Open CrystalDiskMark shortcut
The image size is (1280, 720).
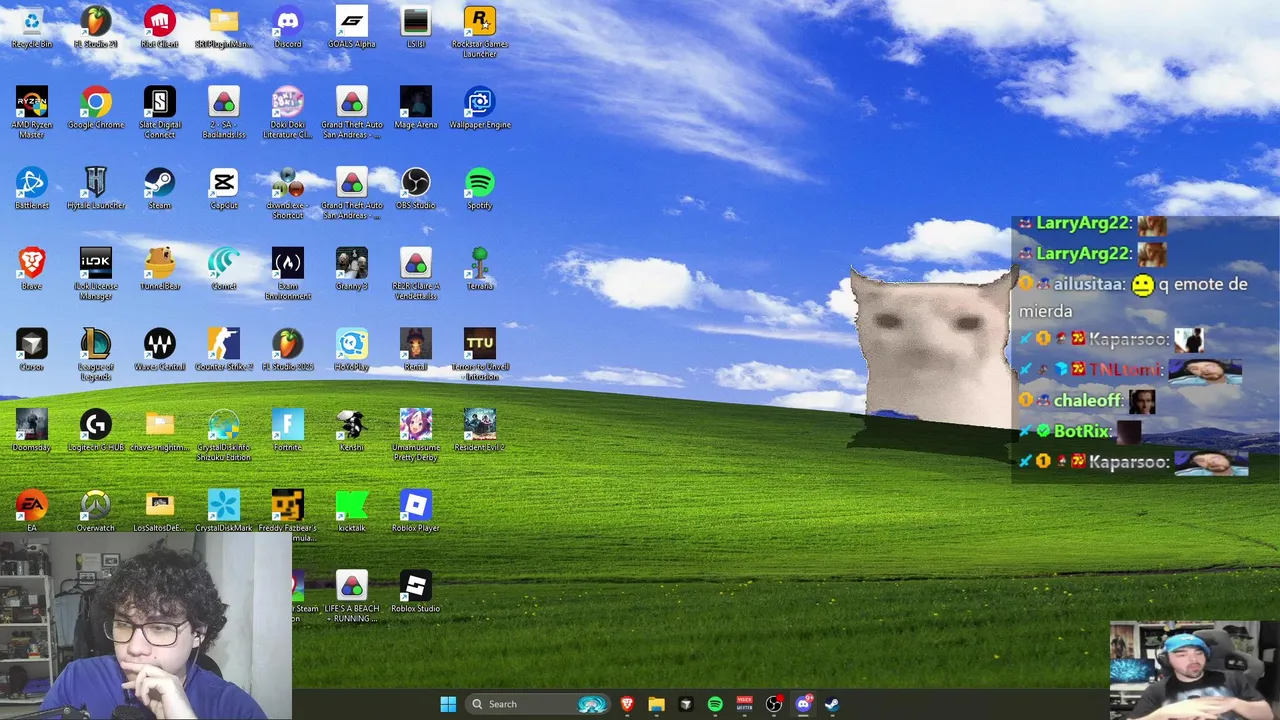224,512
